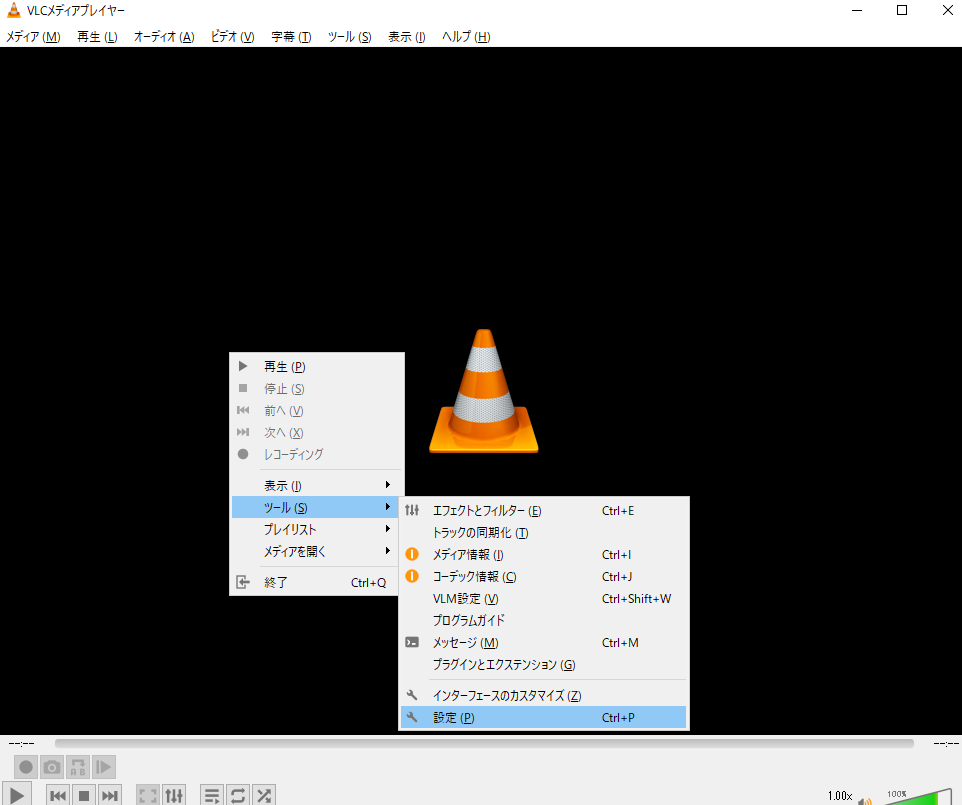Open メディア (M) menu in menu bar

click(33, 37)
